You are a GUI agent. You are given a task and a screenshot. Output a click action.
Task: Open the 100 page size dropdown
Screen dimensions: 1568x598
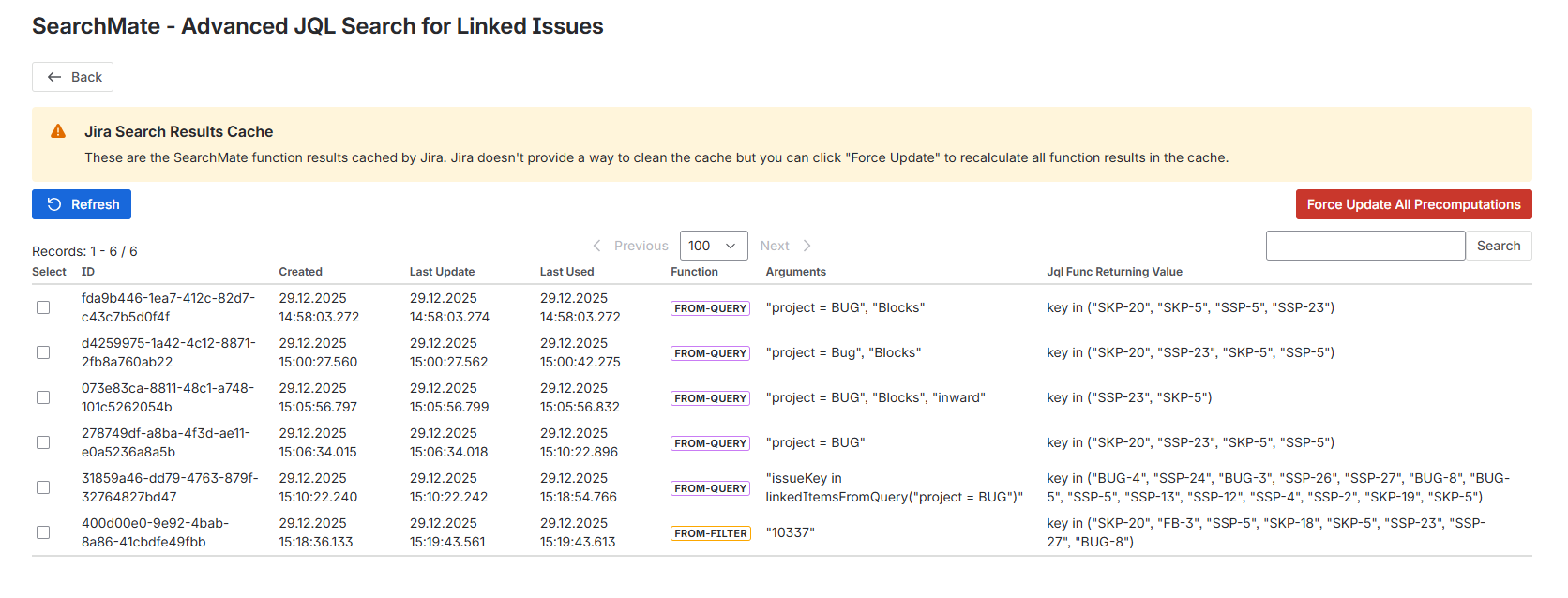tap(714, 246)
